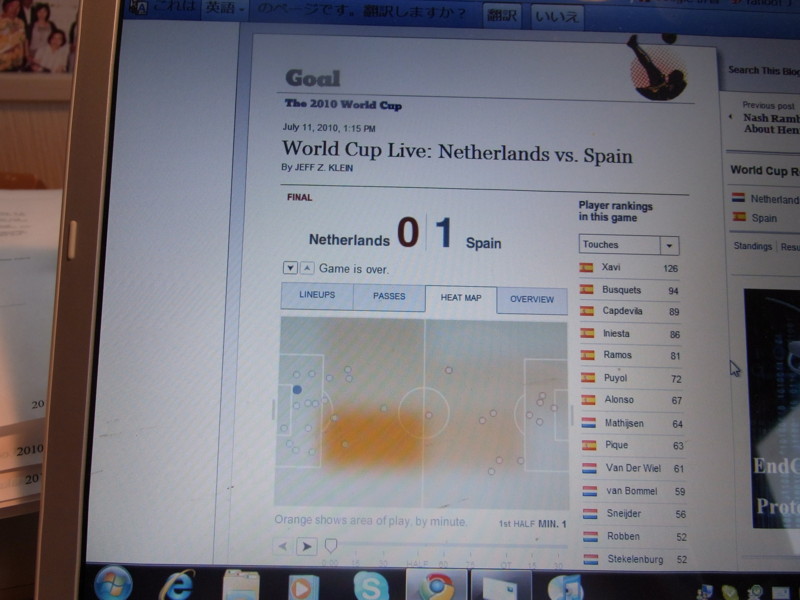
Task: Click the EndGame advertisement banner
Action: point(771,408)
